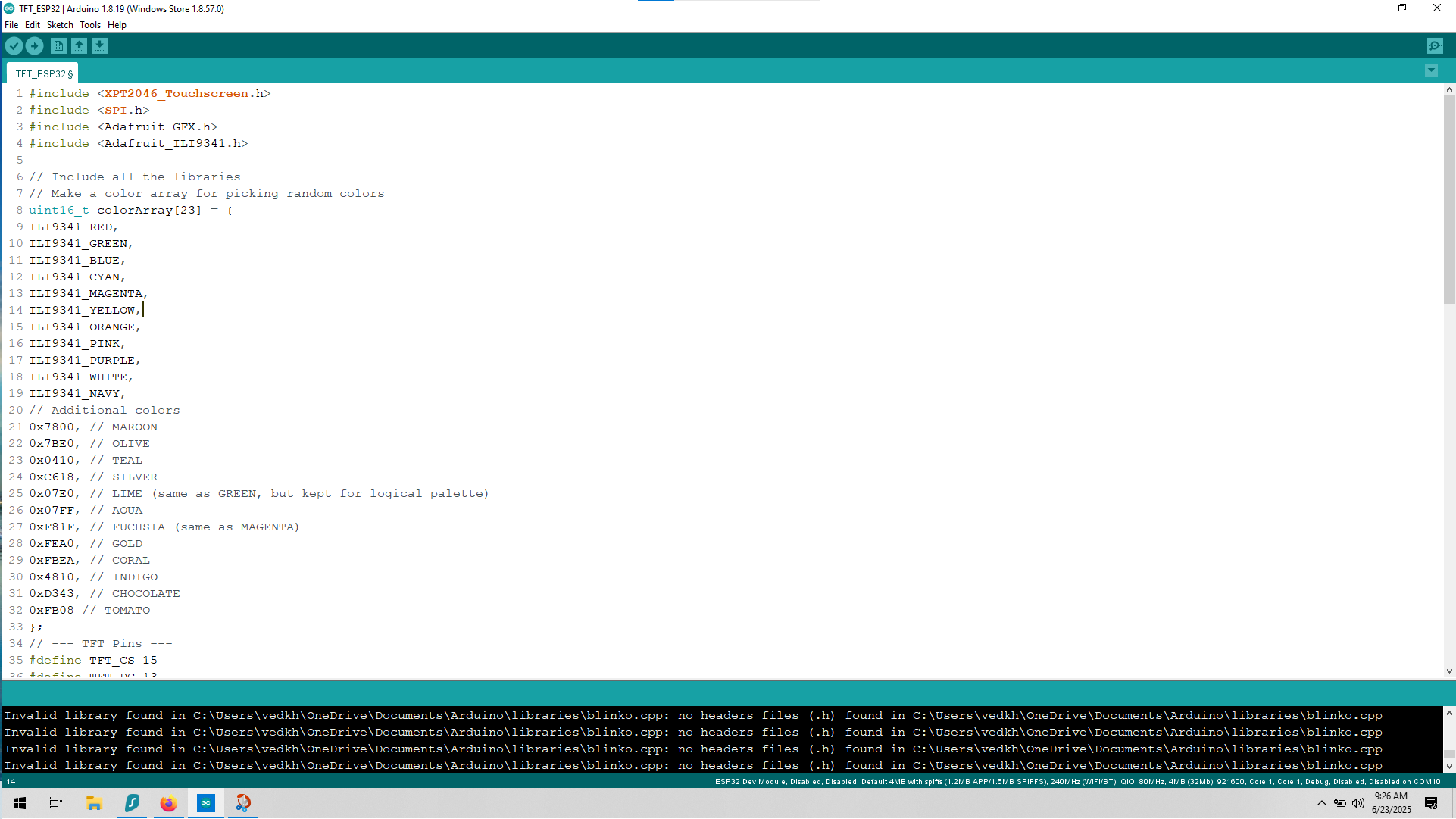The width and height of the screenshot is (1456, 819).
Task: Place cursor on ILI9341_PURPLE line
Action: [85, 361]
